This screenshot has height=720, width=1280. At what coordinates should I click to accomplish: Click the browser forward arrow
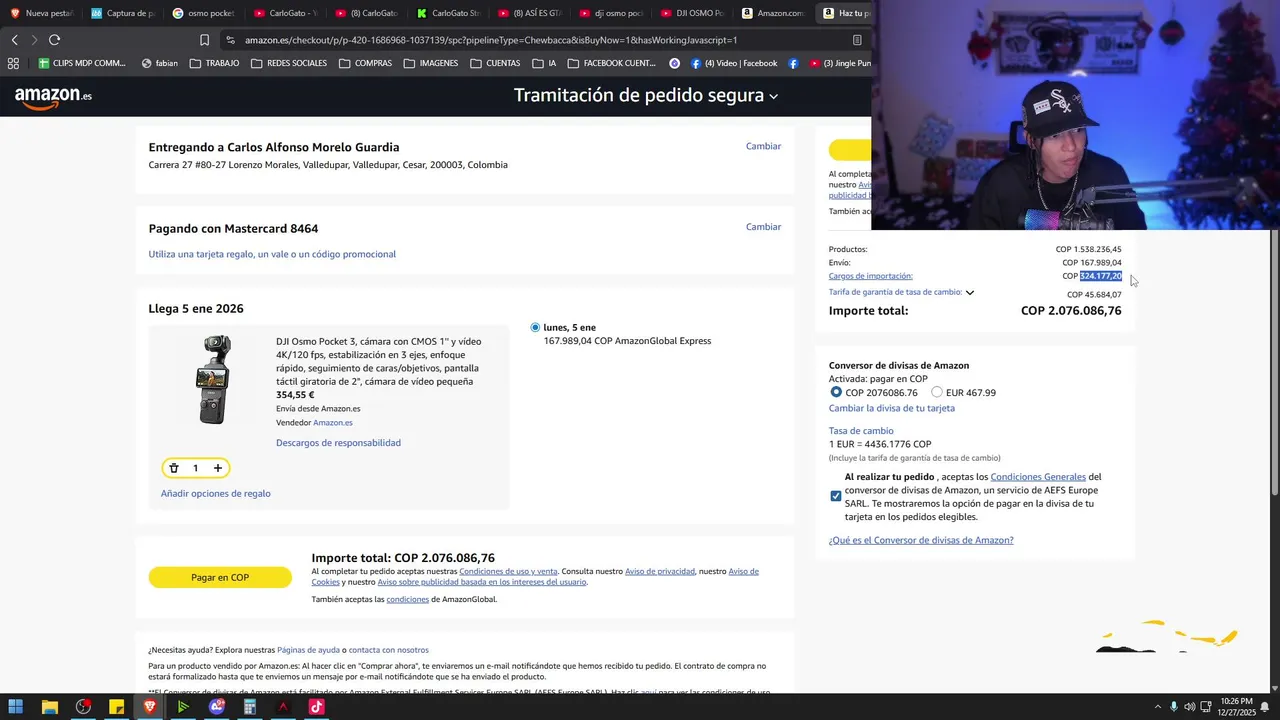pyautogui.click(x=34, y=40)
